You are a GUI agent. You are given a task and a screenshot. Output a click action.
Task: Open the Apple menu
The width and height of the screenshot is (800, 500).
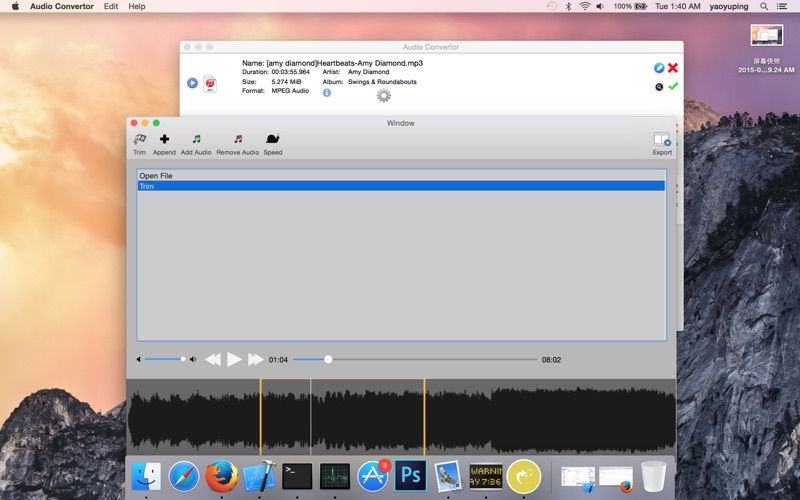(x=15, y=6)
